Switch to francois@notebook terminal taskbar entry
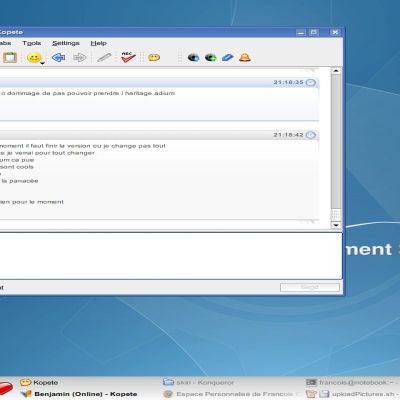Viewport: 400px width, 400px height. coord(353,382)
